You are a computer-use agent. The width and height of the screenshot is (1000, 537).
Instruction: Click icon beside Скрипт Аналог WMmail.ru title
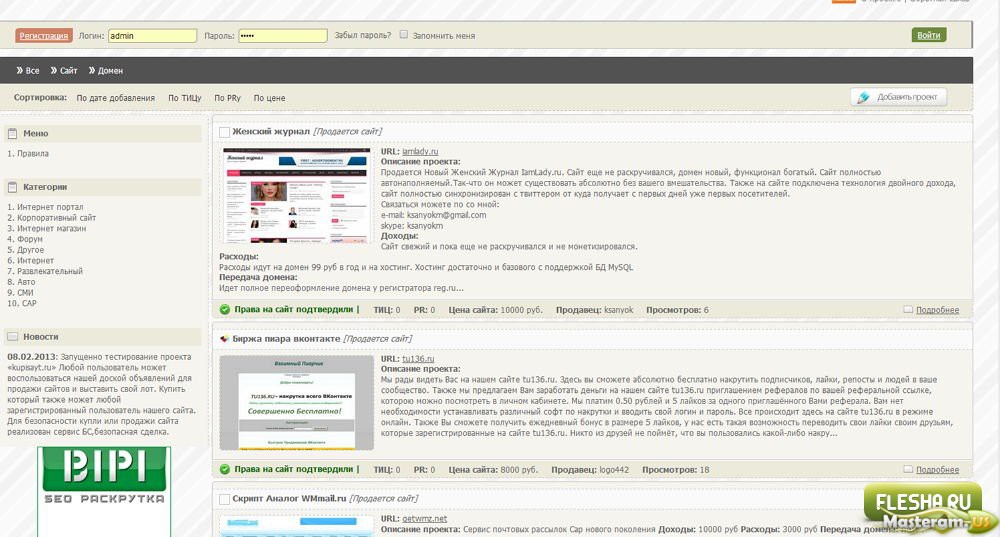(x=224, y=499)
